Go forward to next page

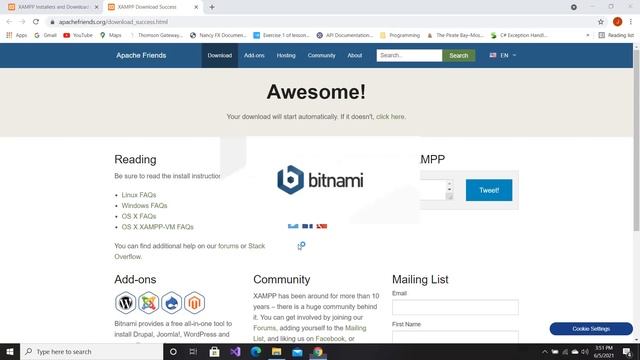coord(22,22)
